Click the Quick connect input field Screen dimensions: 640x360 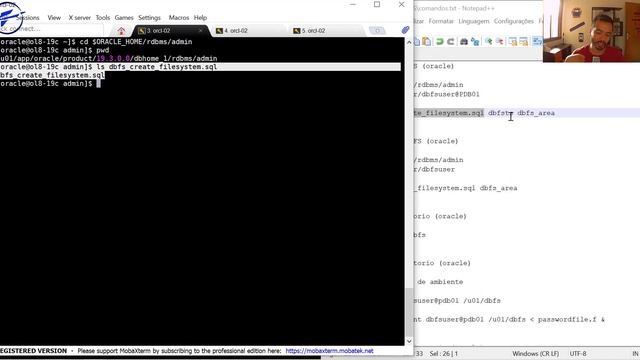pyautogui.click(x=51, y=29)
